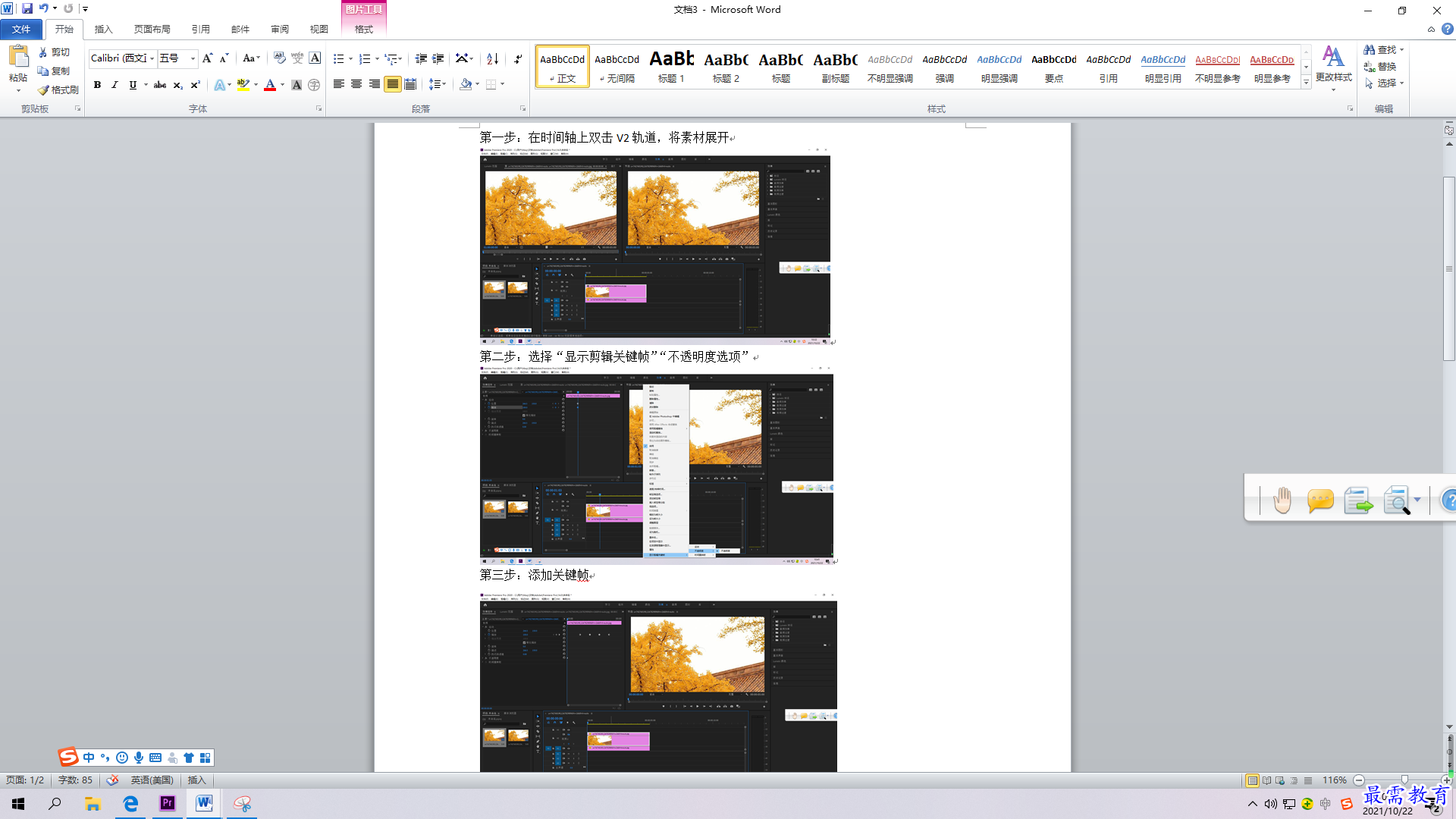This screenshot has width=1456, height=819.
Task: Open the Change Case dropdown
Action: (251, 58)
